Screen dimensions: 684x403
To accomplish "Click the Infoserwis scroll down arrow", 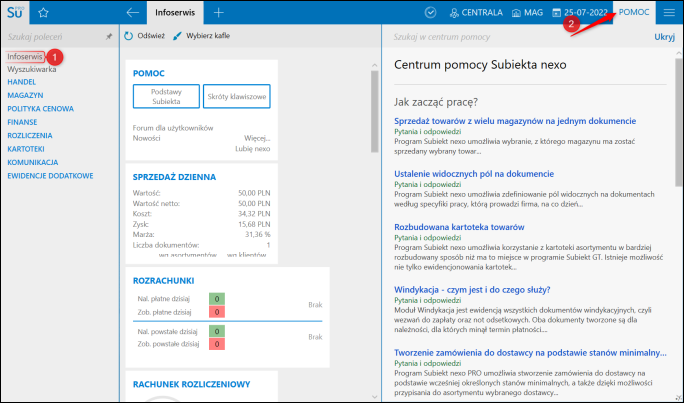I will [x=374, y=396].
